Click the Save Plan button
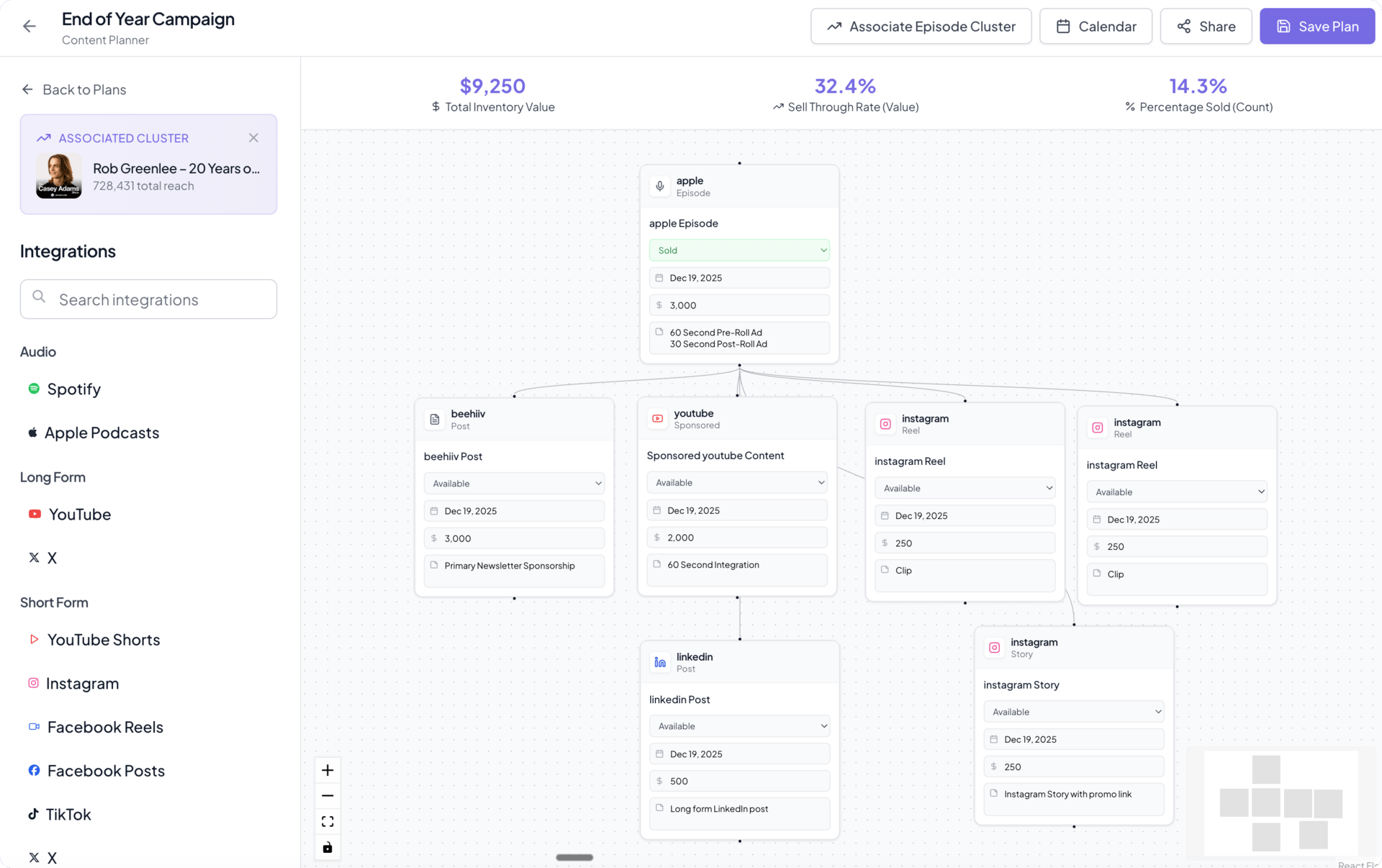This screenshot has width=1382, height=868. (x=1316, y=27)
